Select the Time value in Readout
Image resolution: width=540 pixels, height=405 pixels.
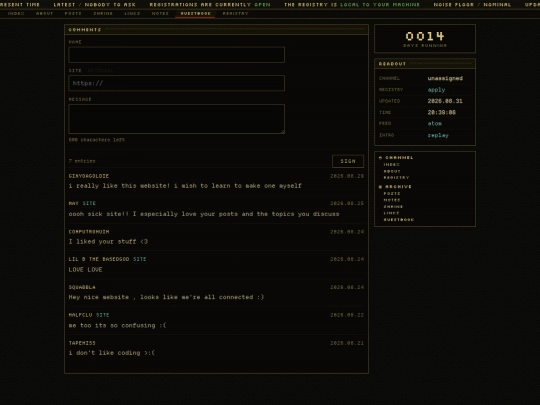coord(442,112)
